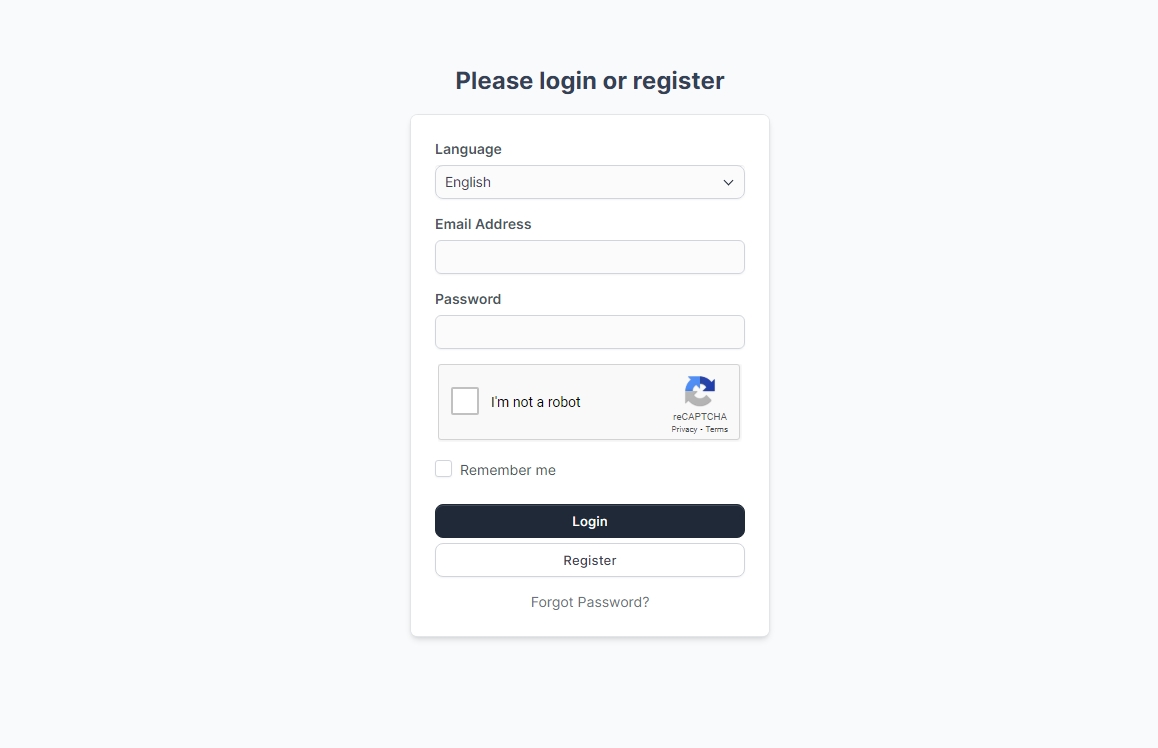Click the chevron arrow in Language field
This screenshot has height=748, width=1158.
[x=728, y=182]
